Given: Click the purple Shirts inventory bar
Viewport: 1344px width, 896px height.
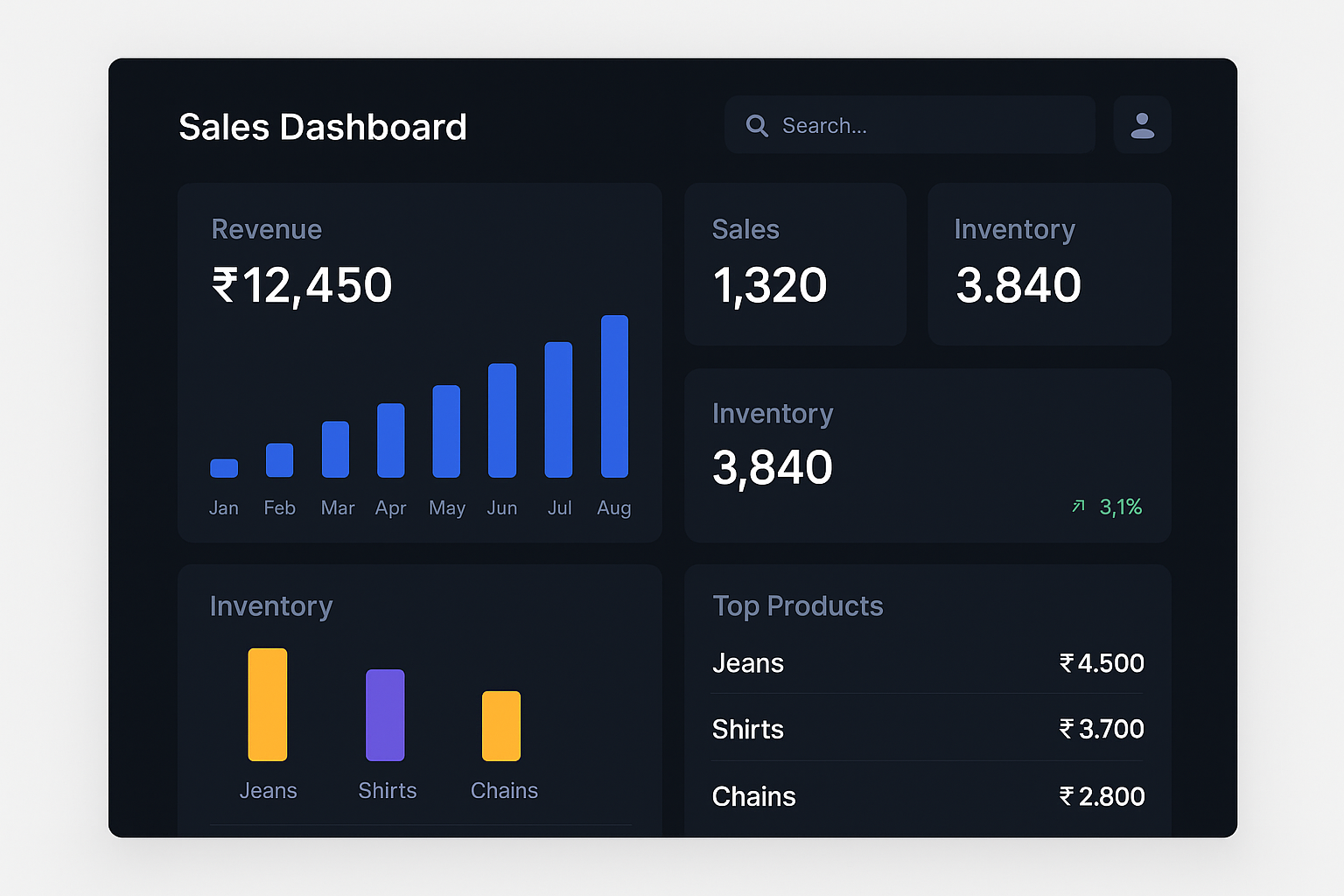Looking at the screenshot, I should point(385,715).
